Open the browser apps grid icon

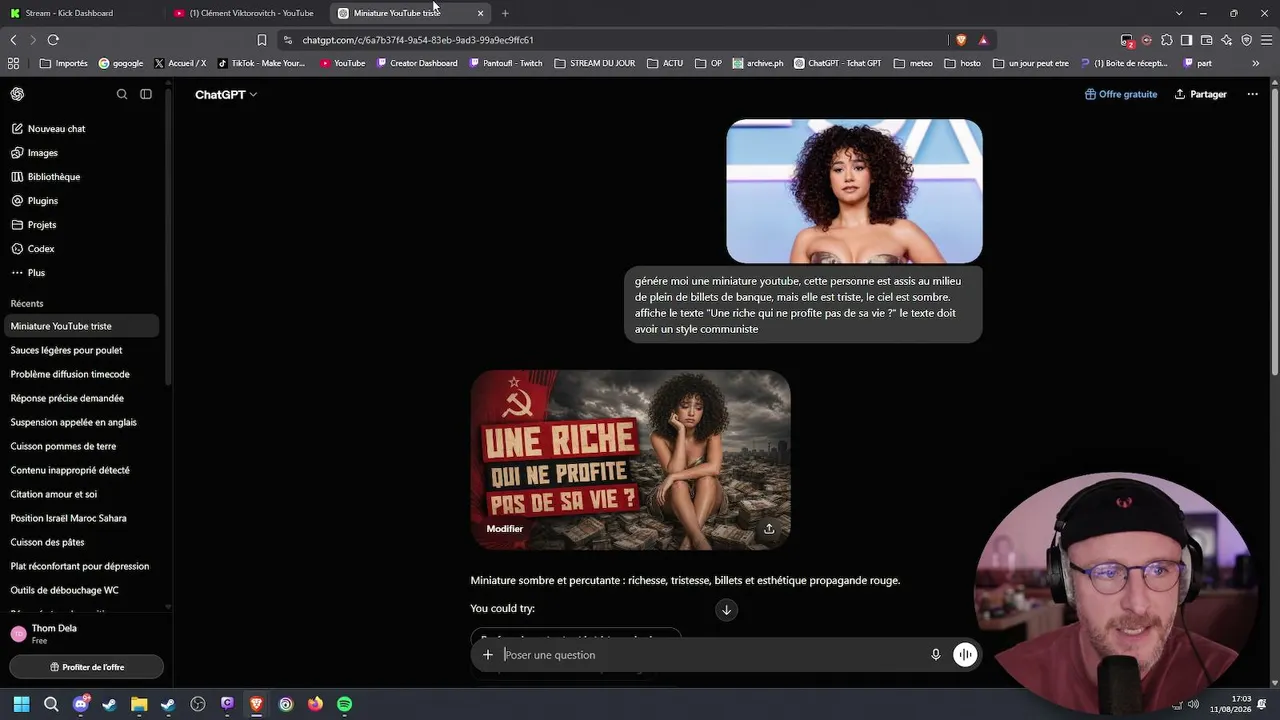[x=13, y=63]
